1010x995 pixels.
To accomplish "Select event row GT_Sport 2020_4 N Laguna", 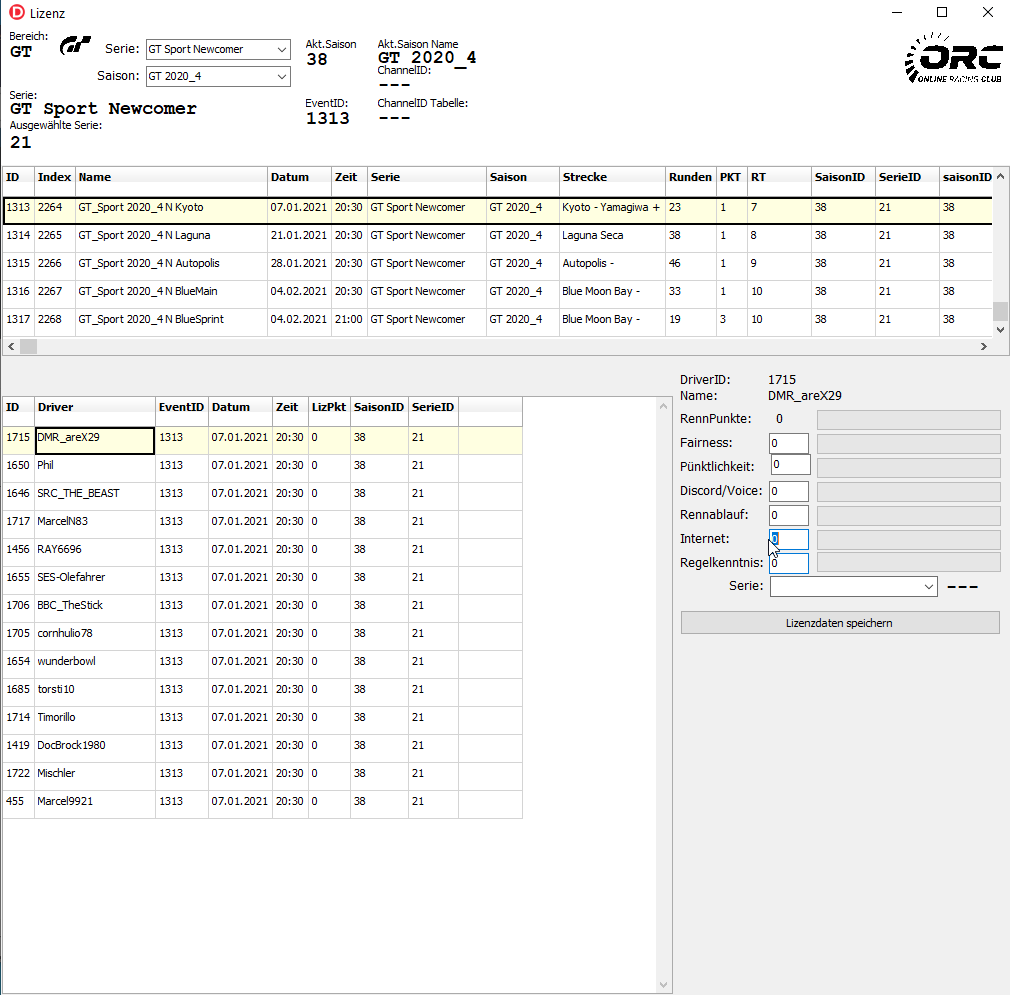I will 140,236.
